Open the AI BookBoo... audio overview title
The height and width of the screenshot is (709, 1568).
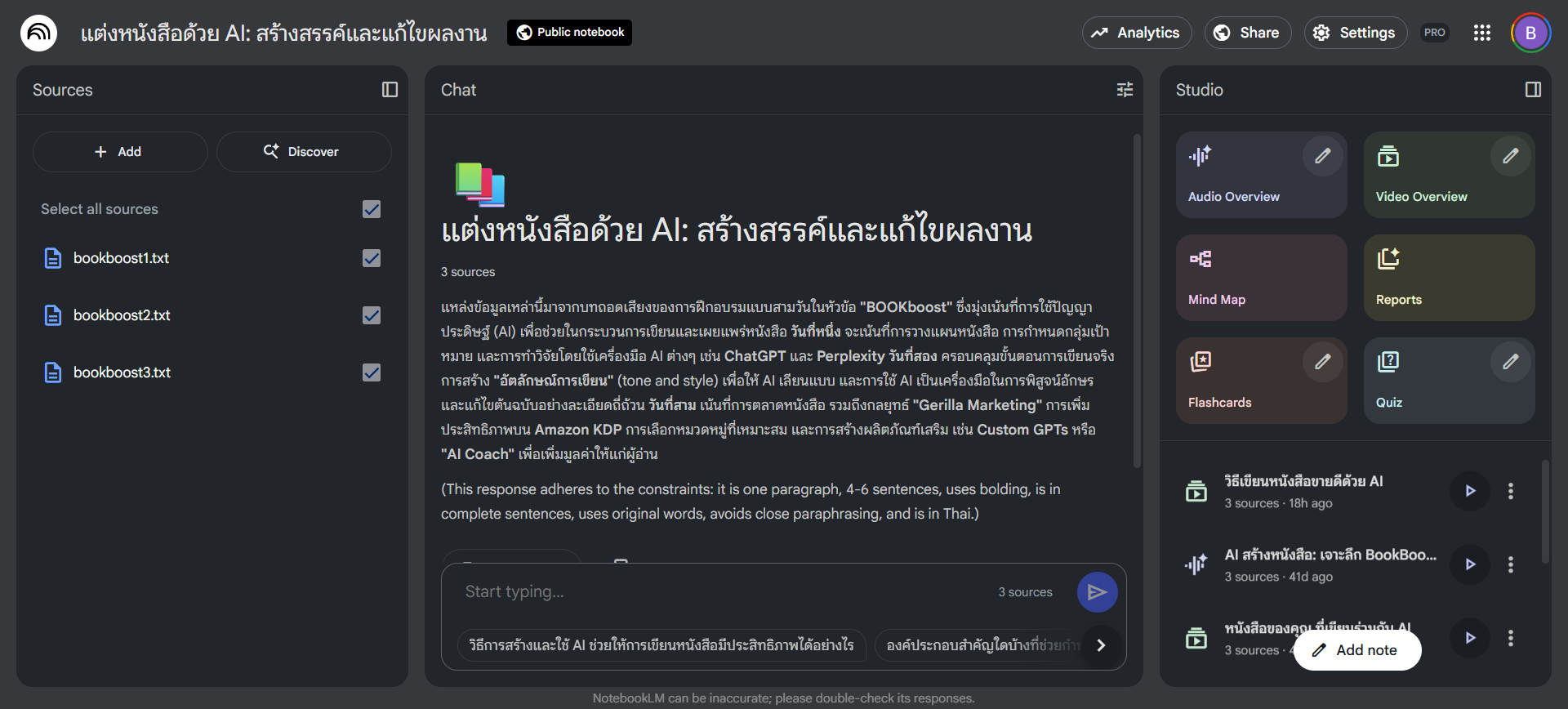click(x=1330, y=555)
